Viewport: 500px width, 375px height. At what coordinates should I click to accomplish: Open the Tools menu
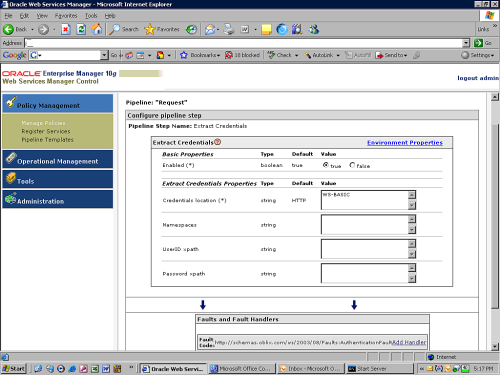click(x=91, y=16)
